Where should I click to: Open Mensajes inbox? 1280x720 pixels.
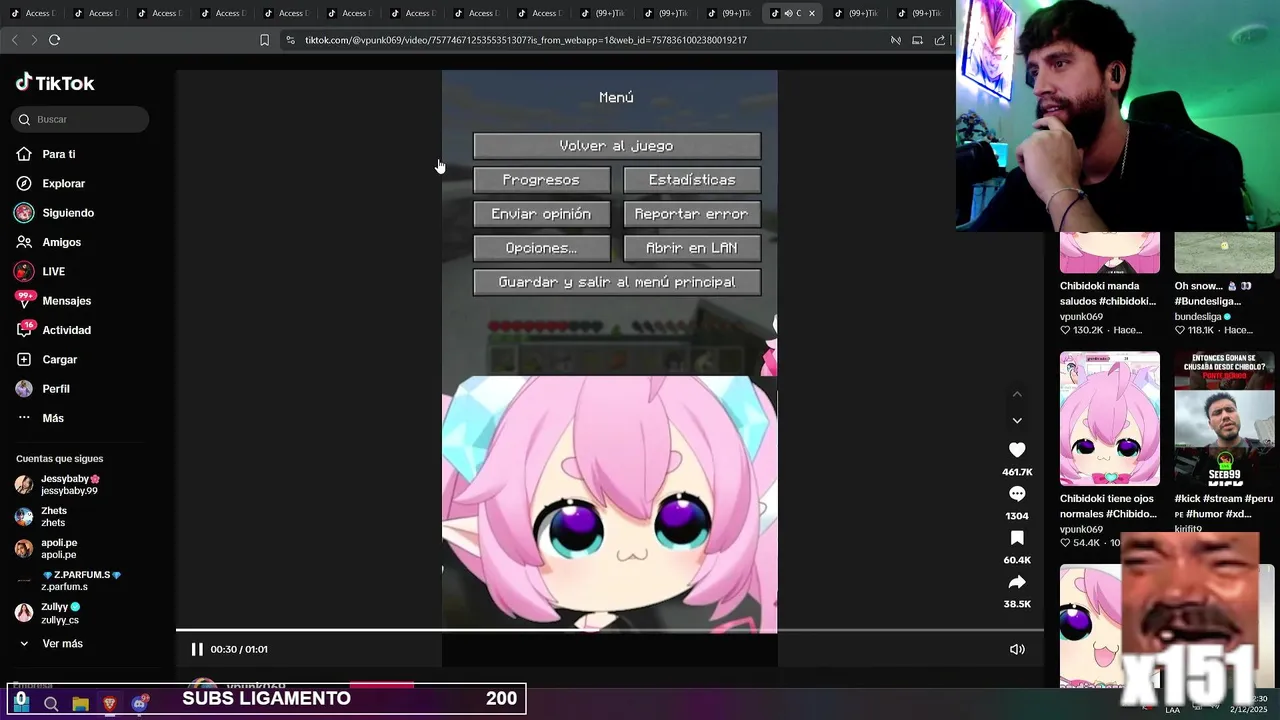[x=66, y=301]
